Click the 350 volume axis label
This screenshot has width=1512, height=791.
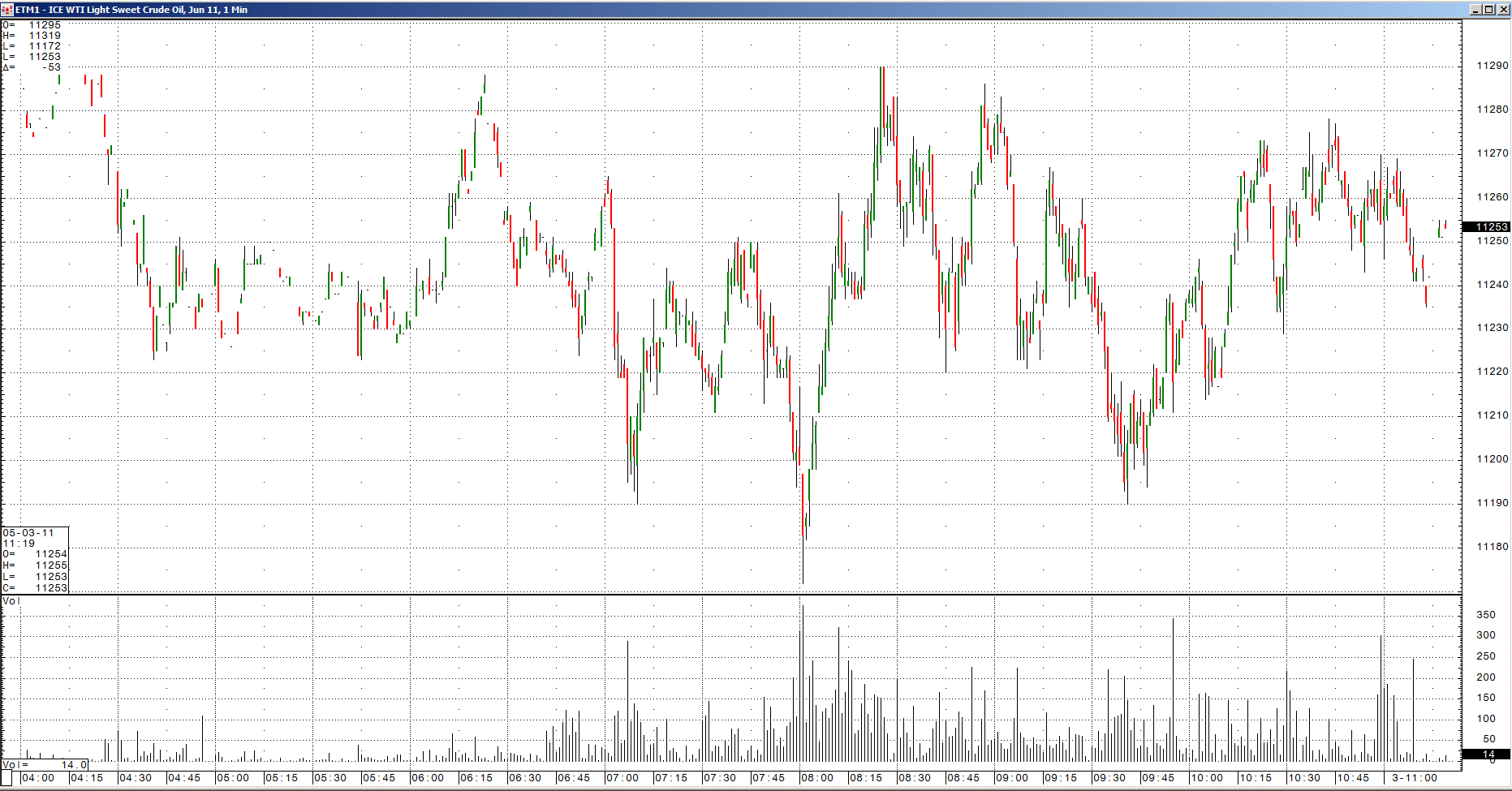[1486, 615]
